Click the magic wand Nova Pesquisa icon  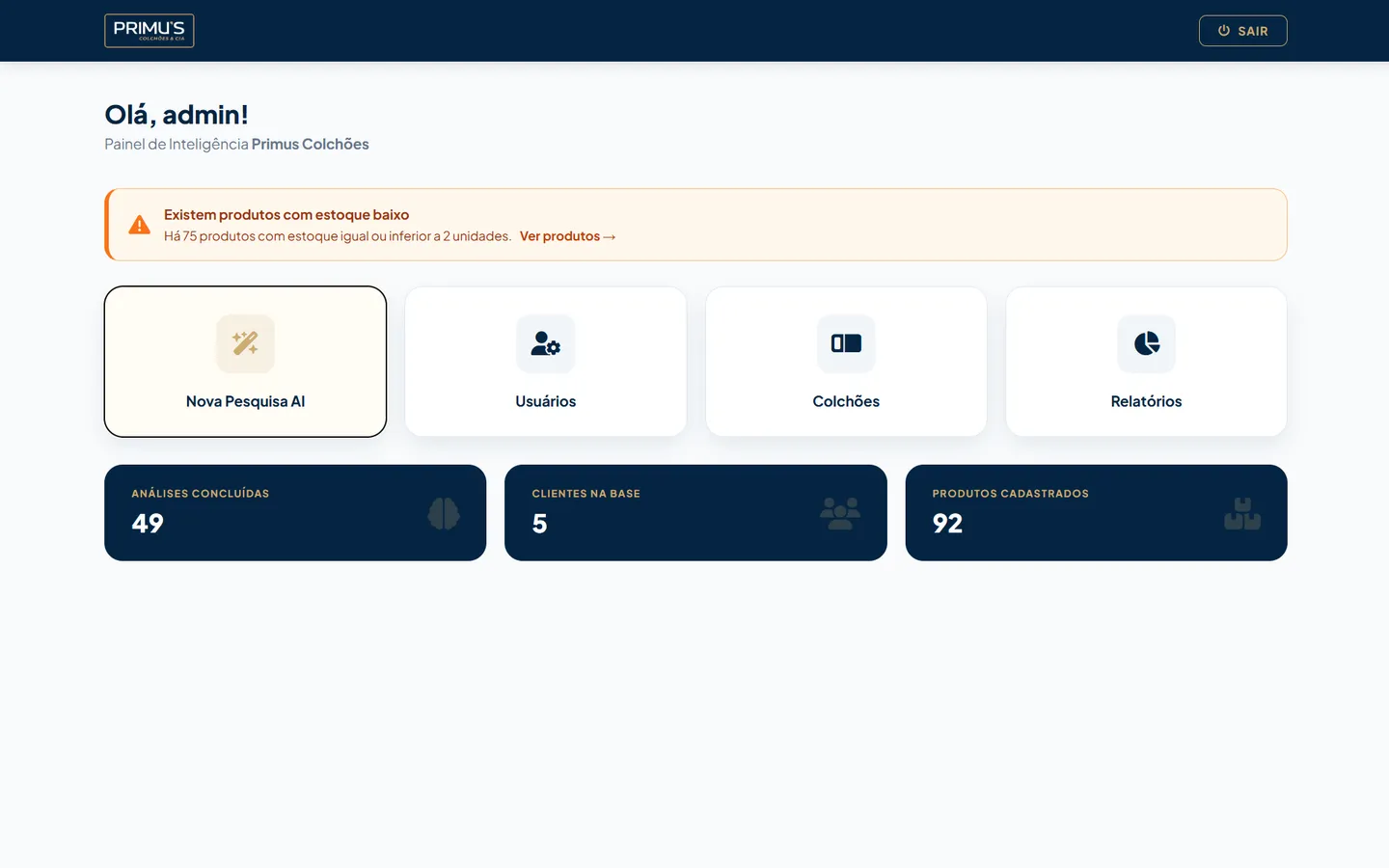click(x=245, y=343)
